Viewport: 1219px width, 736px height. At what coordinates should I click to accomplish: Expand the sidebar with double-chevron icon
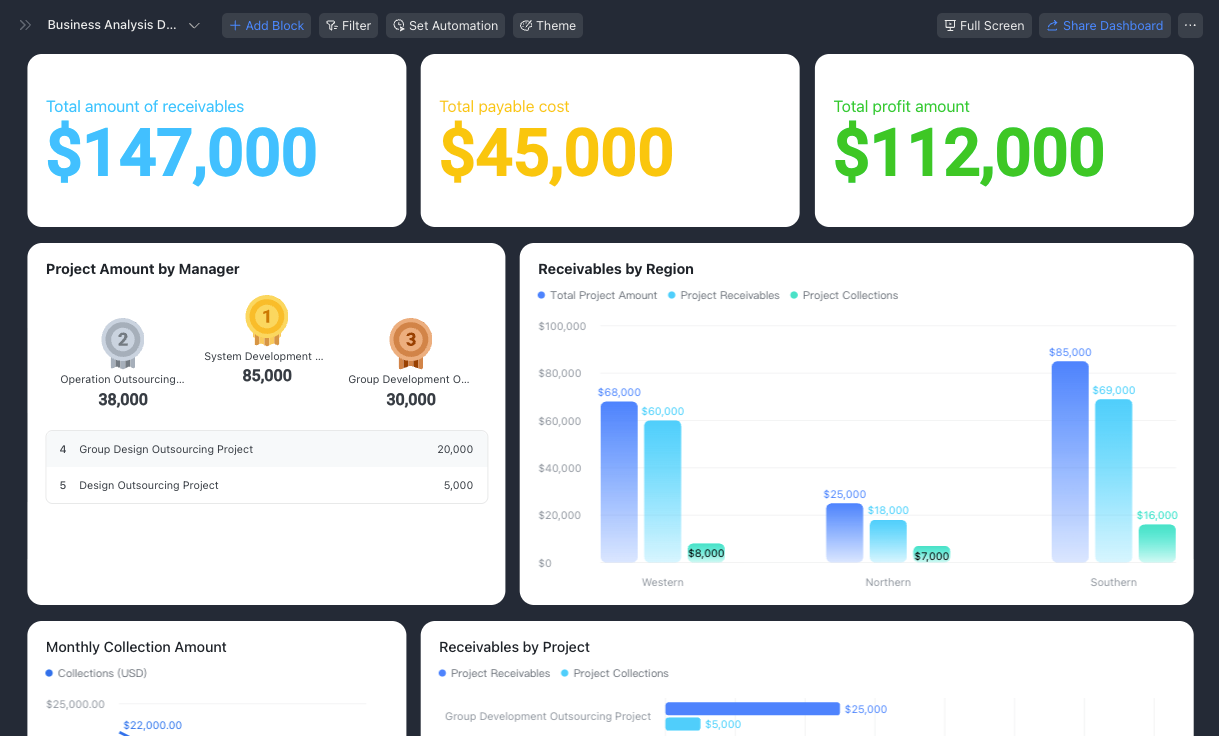tap(25, 25)
